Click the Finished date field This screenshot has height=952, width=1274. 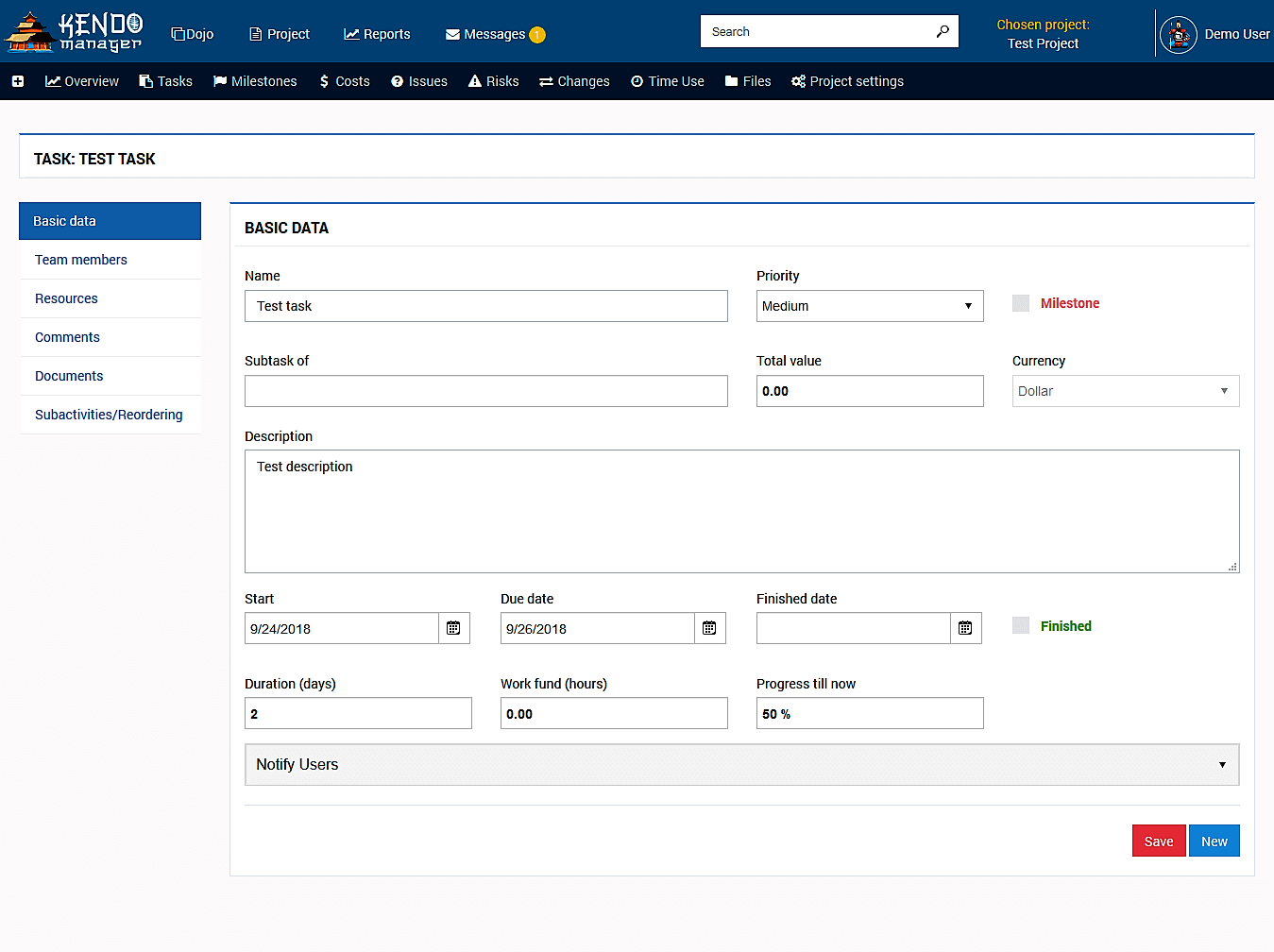854,628
